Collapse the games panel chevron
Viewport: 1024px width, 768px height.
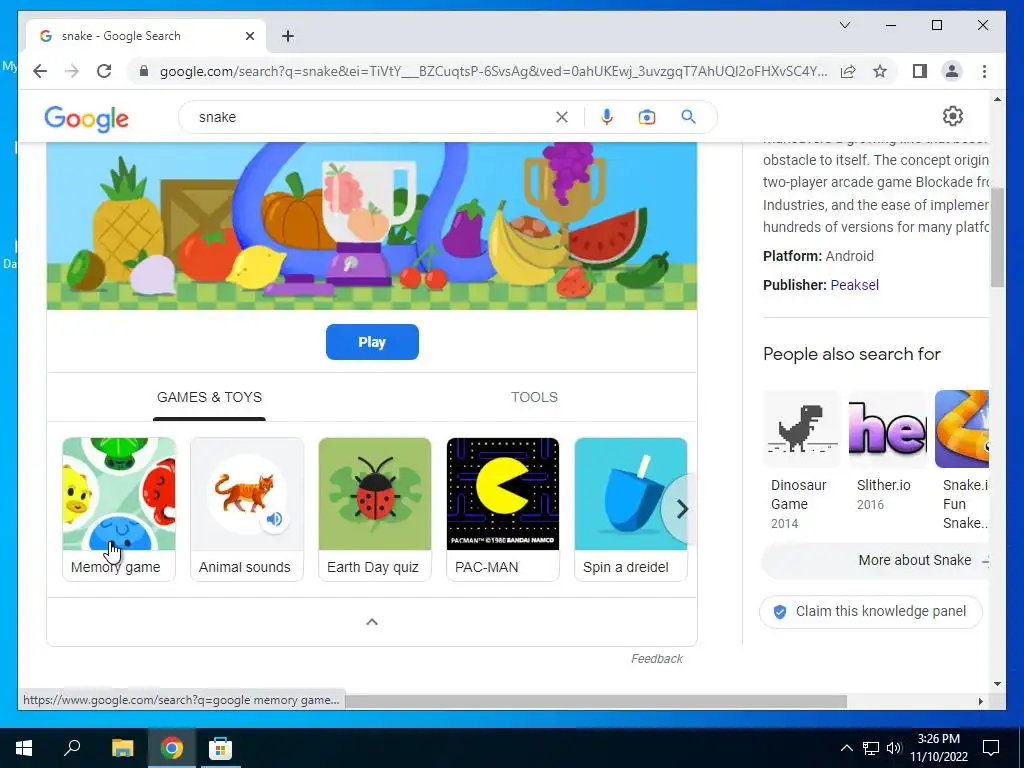(372, 622)
